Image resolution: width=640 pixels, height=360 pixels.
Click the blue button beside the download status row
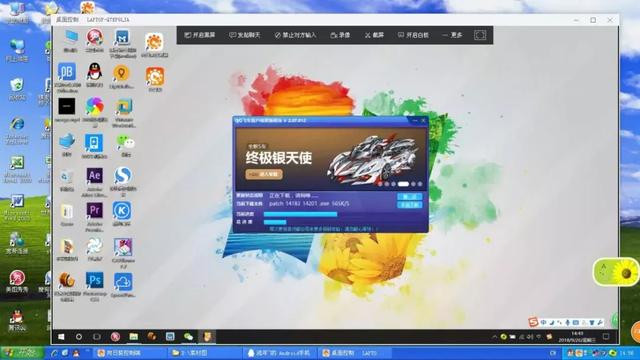click(x=409, y=196)
